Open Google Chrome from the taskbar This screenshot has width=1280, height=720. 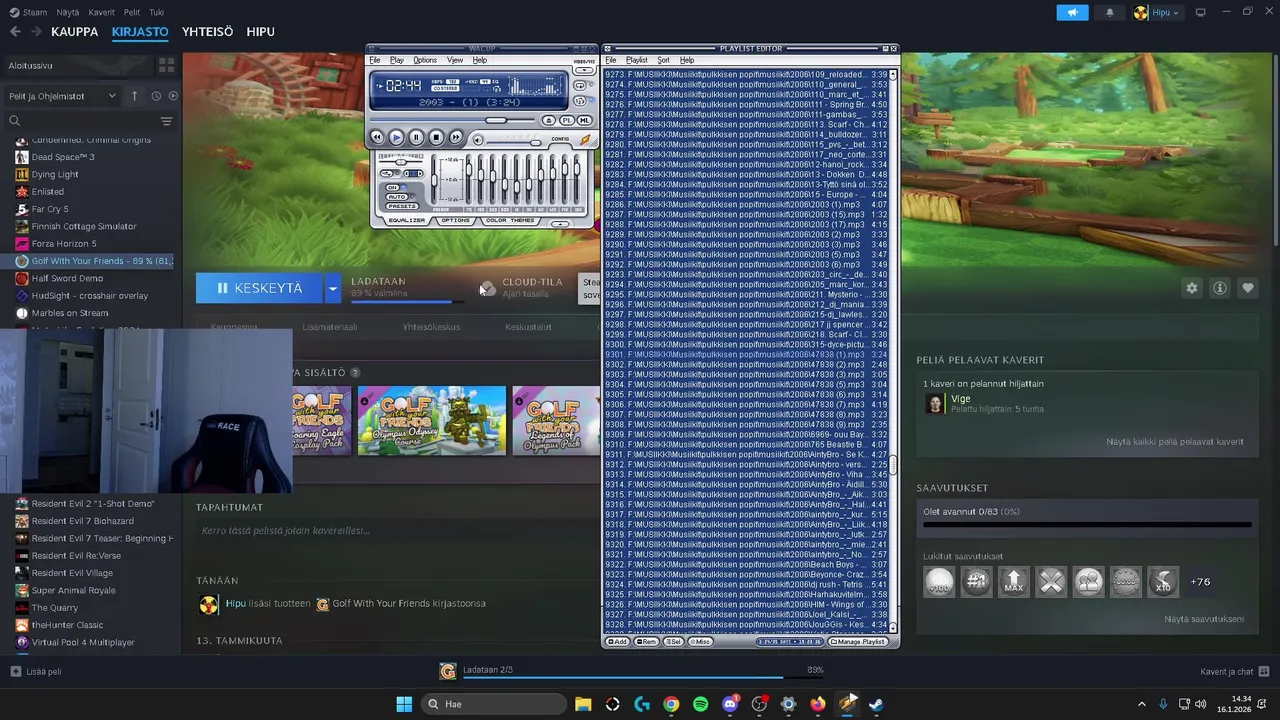pyautogui.click(x=671, y=704)
